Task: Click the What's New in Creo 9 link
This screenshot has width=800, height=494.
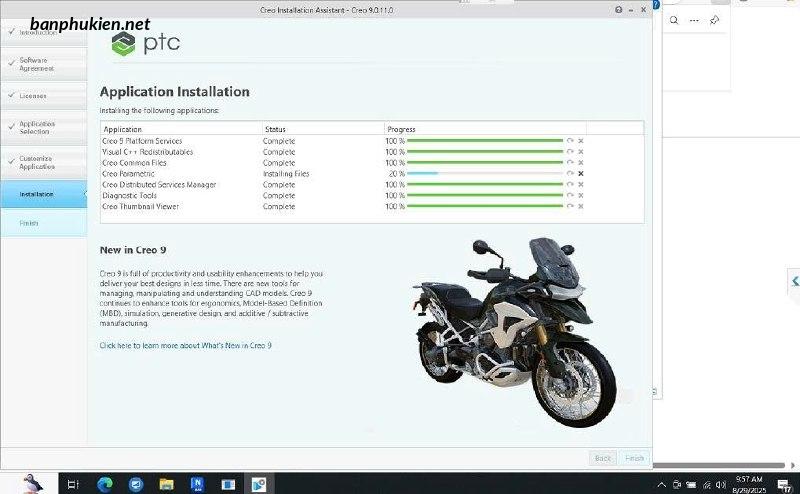Action: pos(185,345)
